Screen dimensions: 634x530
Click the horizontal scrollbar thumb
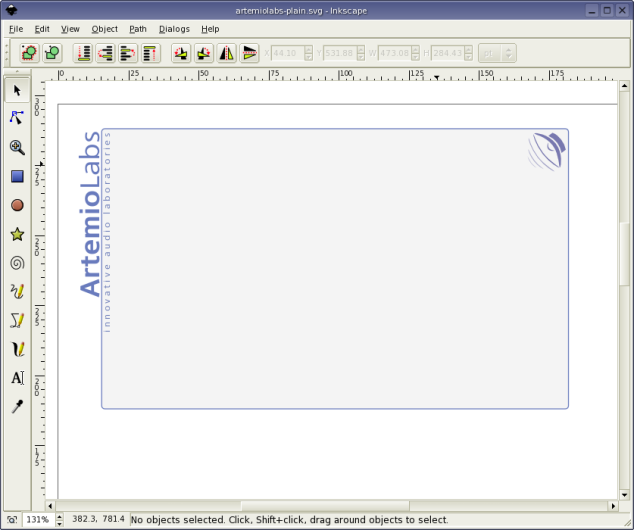pos(325,506)
